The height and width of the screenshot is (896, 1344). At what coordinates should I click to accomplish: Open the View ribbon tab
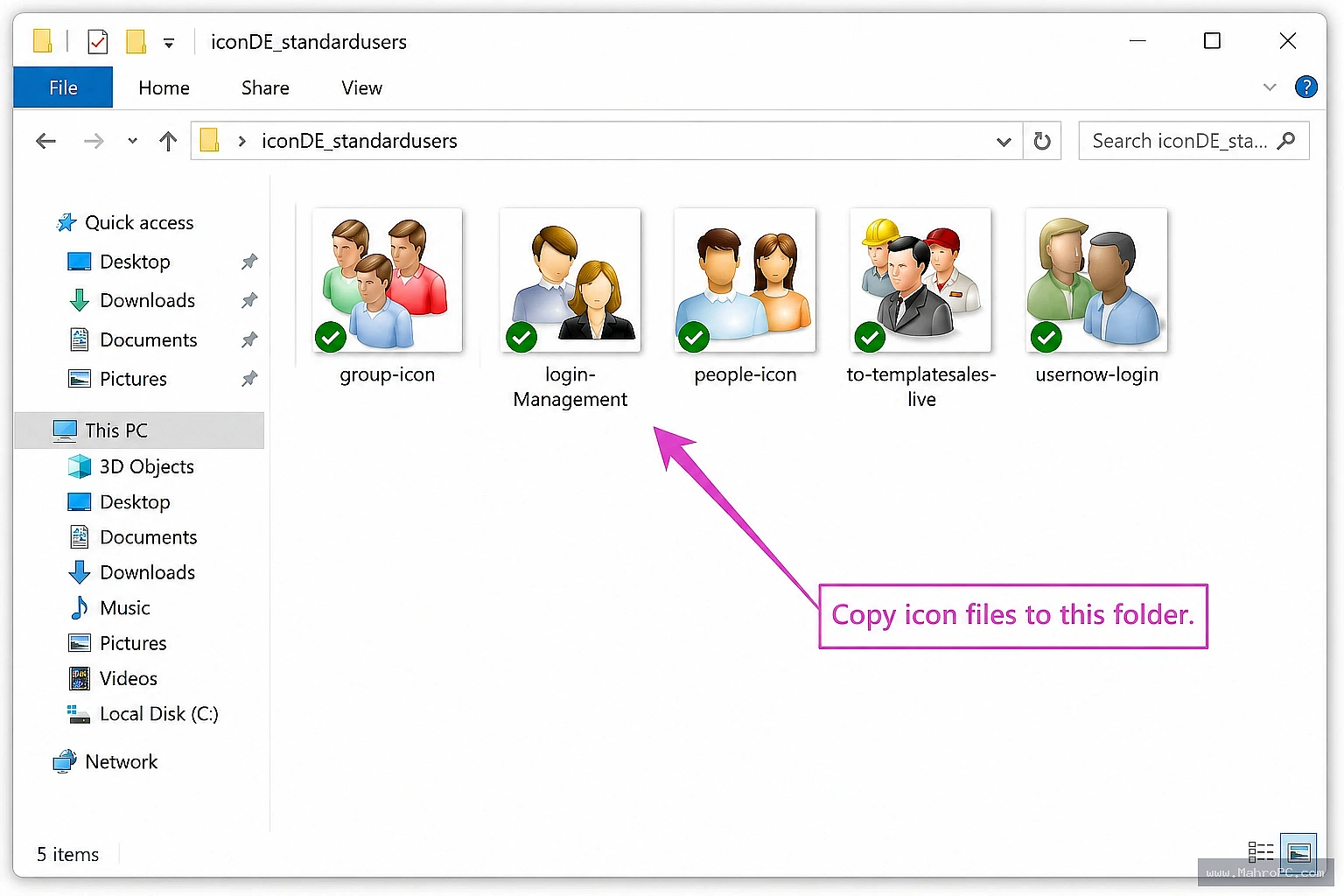point(361,87)
